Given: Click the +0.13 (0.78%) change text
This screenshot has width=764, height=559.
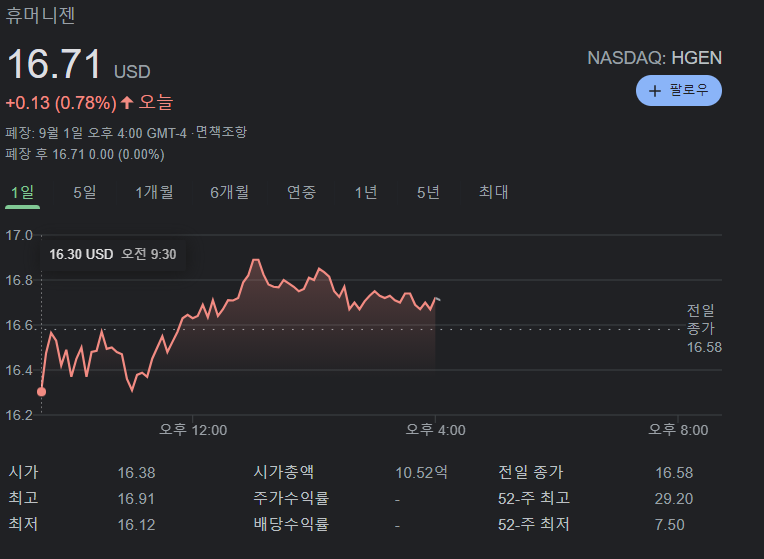Looking at the screenshot, I should point(61,103).
